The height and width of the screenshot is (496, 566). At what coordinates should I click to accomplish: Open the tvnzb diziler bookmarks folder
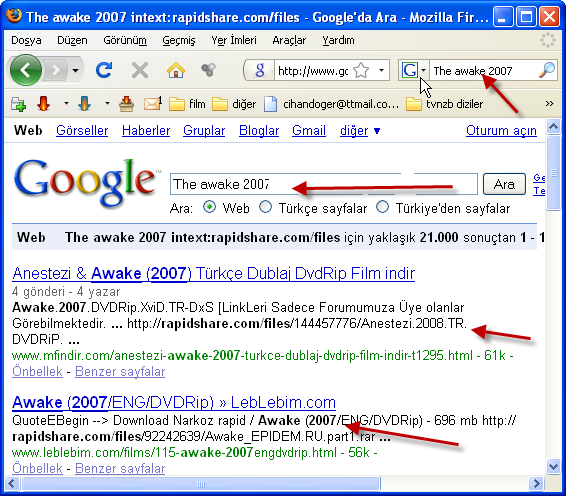444,104
